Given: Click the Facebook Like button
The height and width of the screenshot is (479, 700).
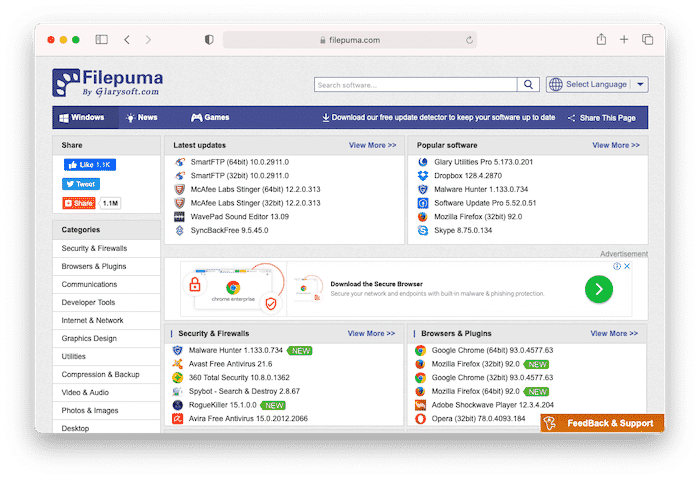Looking at the screenshot, I should 90,164.
